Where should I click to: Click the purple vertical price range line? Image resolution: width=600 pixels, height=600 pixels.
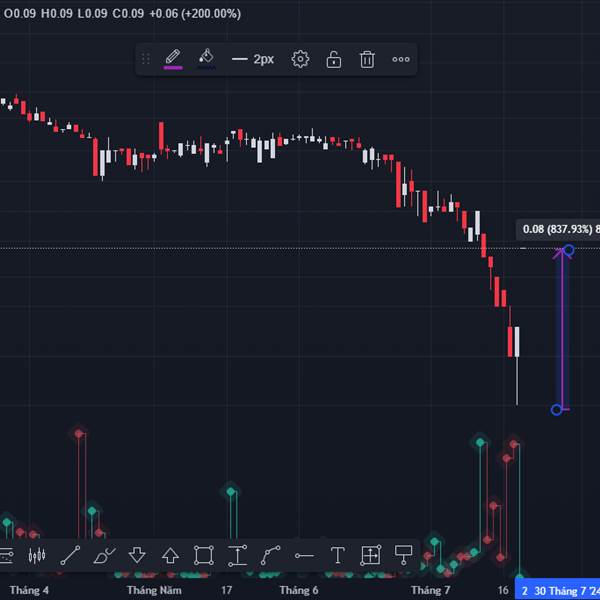pyautogui.click(x=562, y=329)
